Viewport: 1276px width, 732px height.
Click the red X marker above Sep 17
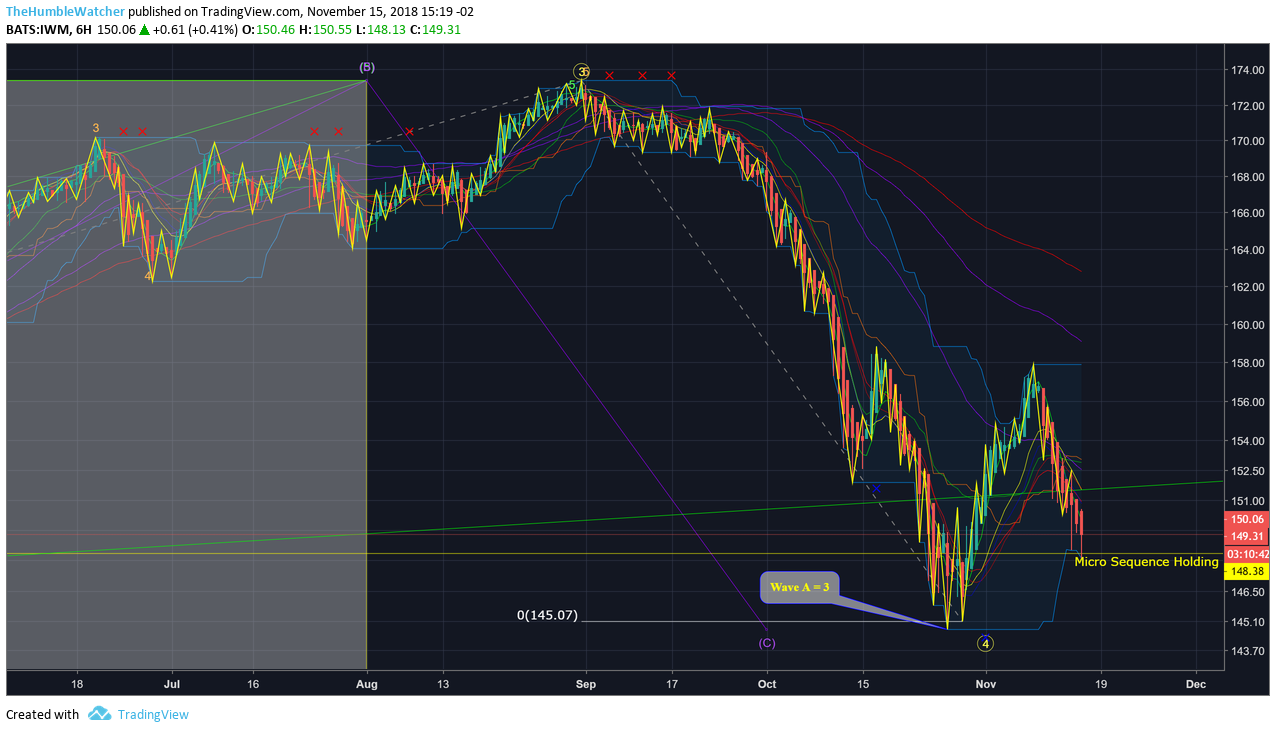point(672,75)
